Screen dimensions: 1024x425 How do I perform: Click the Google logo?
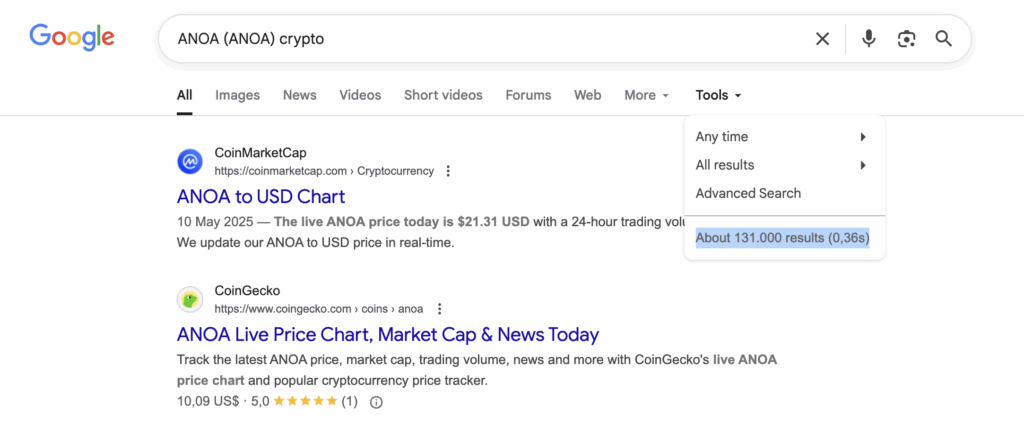click(71, 38)
